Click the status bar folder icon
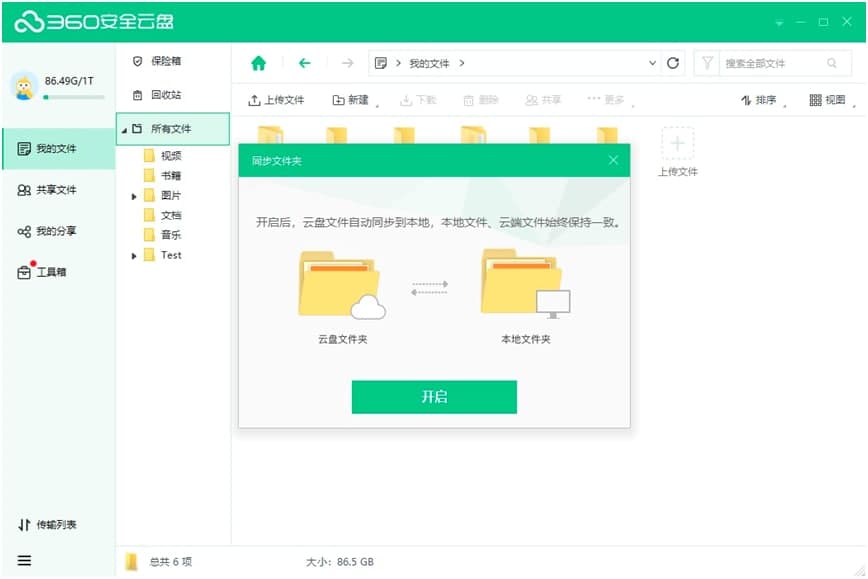Viewport: 868px width, 579px height. pyautogui.click(x=131, y=561)
